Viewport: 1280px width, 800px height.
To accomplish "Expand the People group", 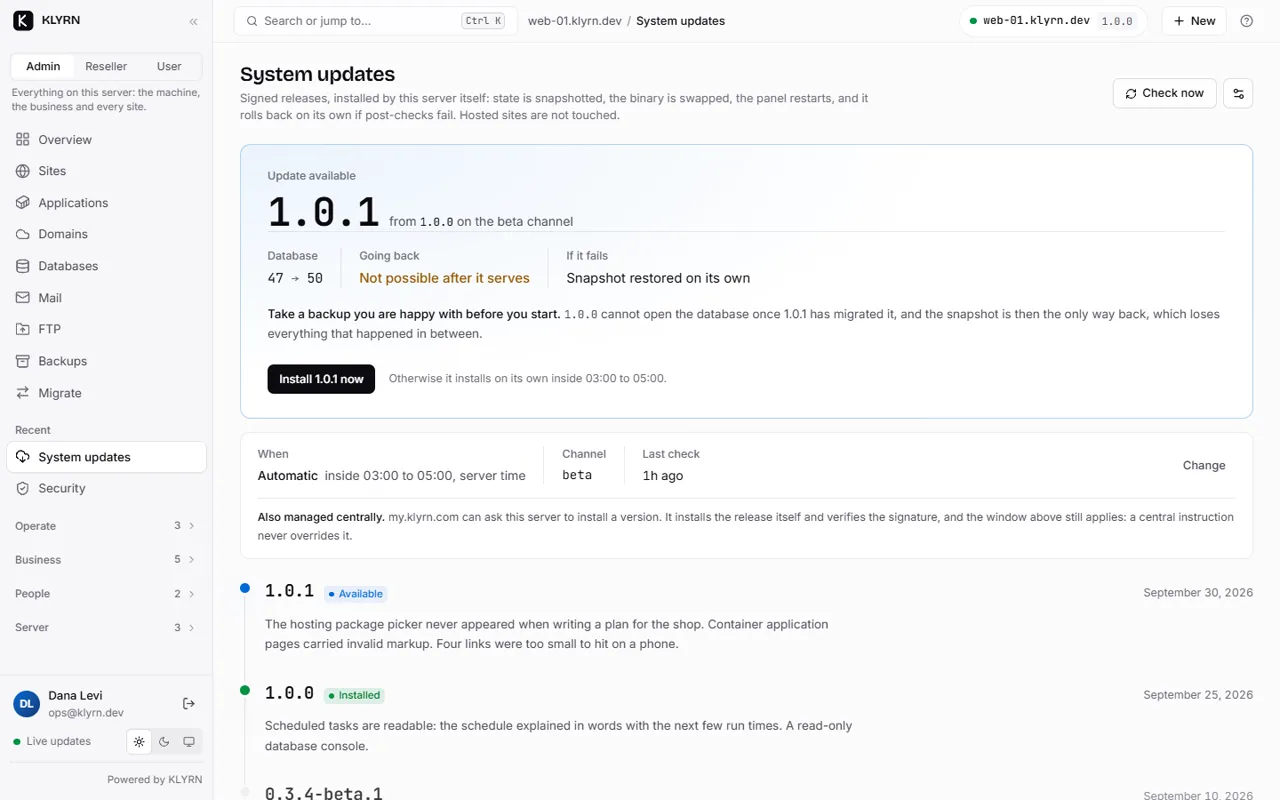I will point(106,594).
